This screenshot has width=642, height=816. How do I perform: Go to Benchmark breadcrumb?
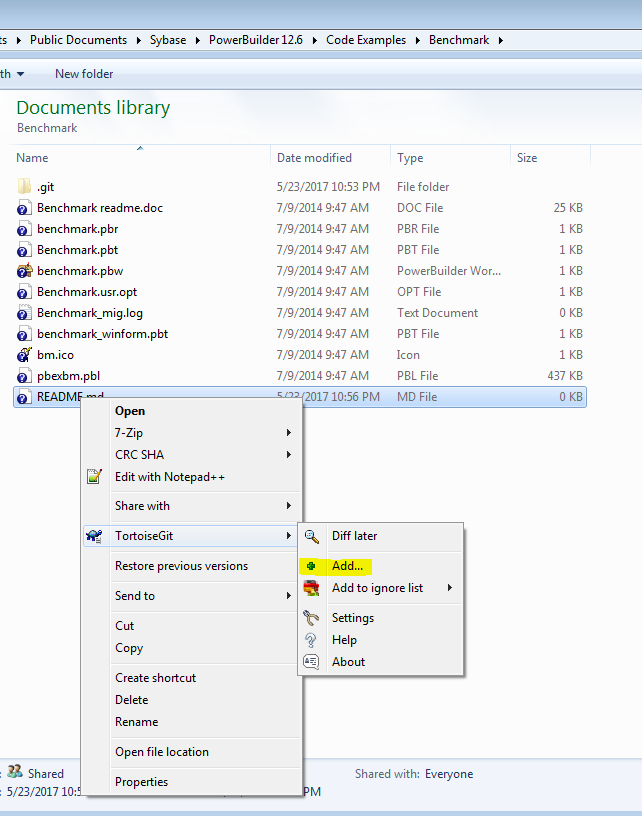pos(459,40)
